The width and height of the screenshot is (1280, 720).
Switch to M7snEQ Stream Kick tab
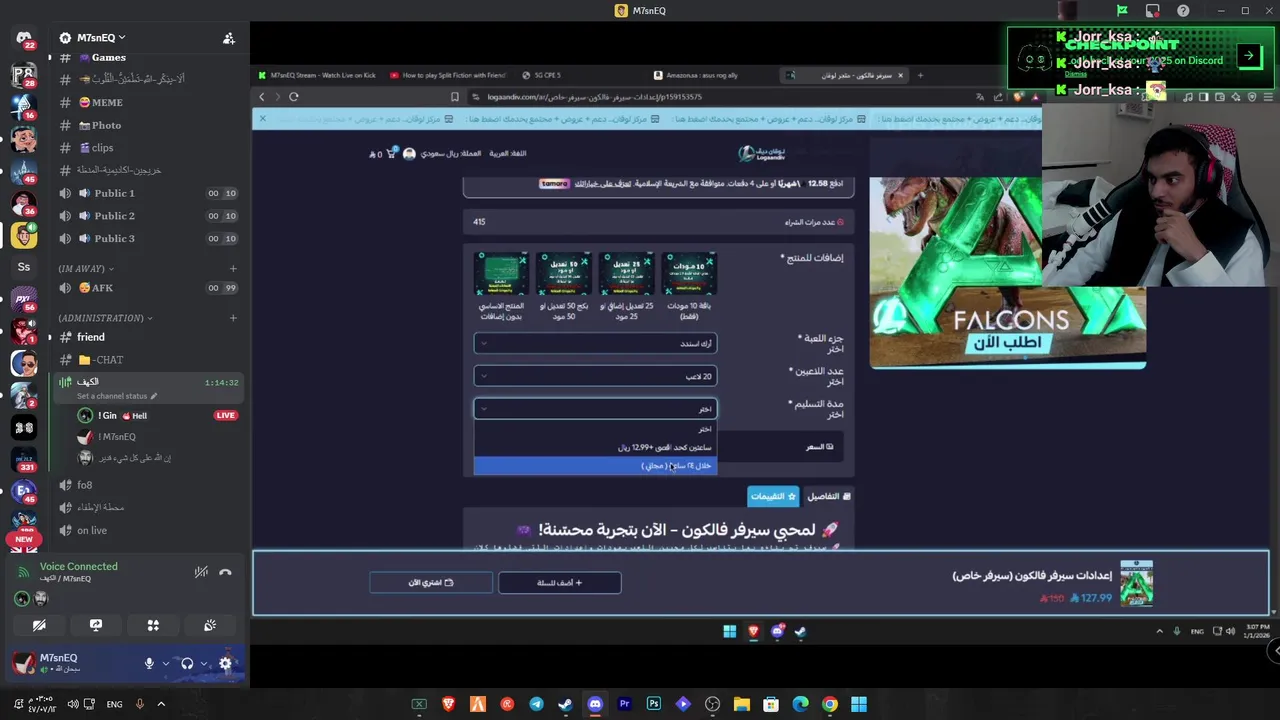pyautogui.click(x=316, y=75)
